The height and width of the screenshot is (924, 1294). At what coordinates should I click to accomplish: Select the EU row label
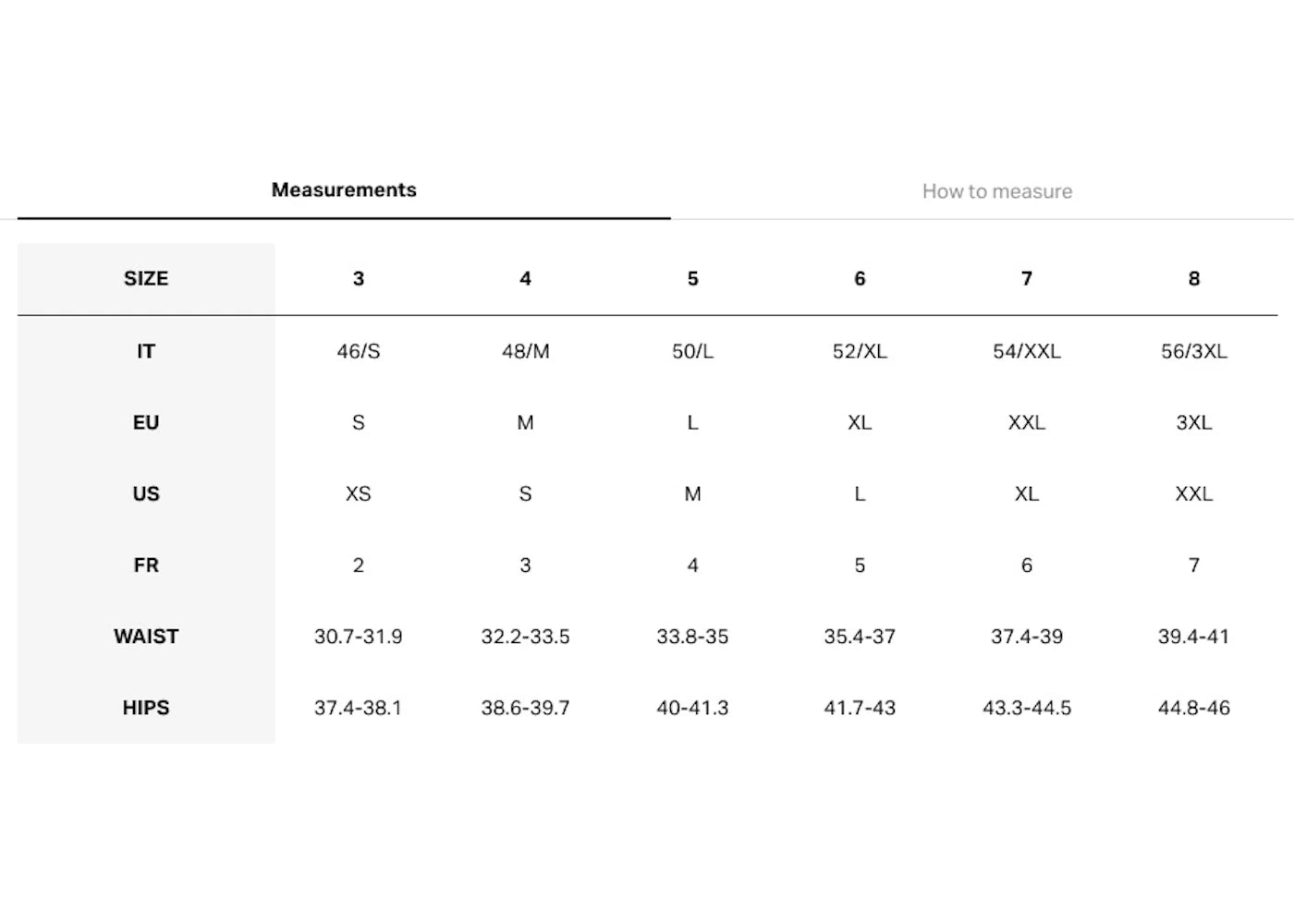point(146,422)
